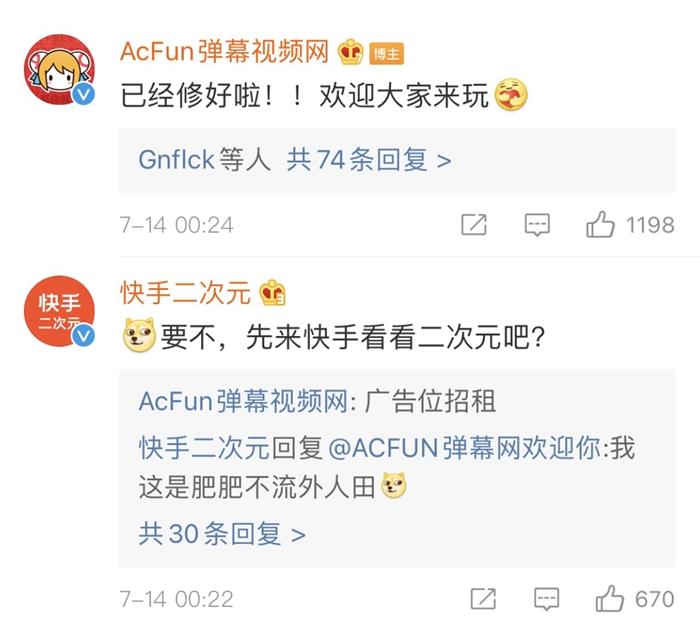Open 快手二次元 avatar profile
The height and width of the screenshot is (626, 700).
59,311
